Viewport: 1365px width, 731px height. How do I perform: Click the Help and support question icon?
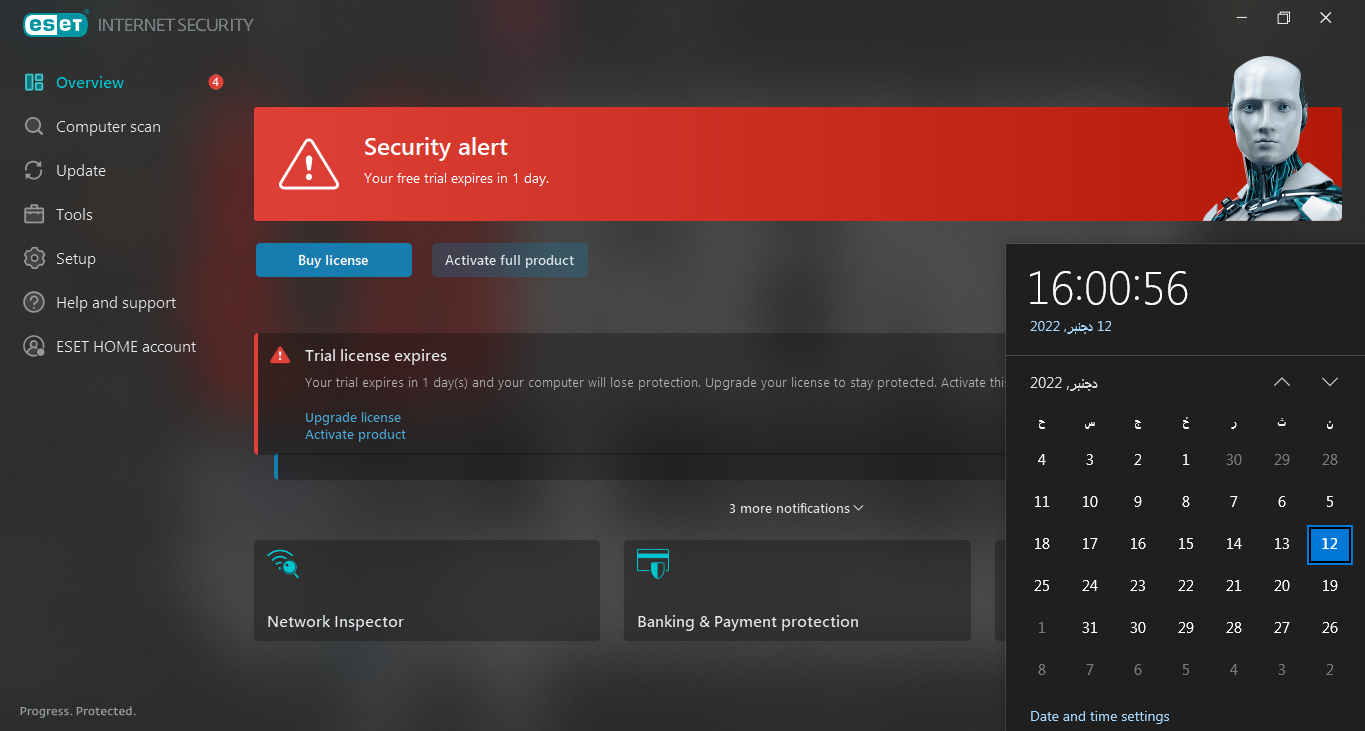(x=34, y=303)
